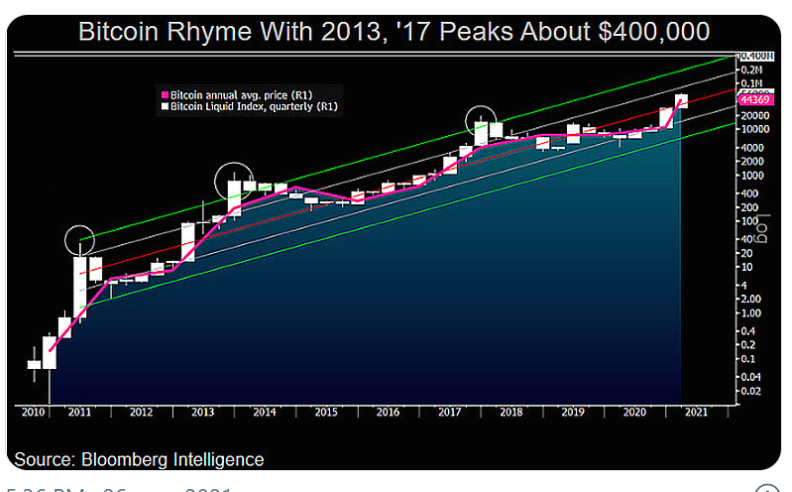Click the 0.1M price axis label
Viewport: 792px width, 492px height.
pos(752,83)
